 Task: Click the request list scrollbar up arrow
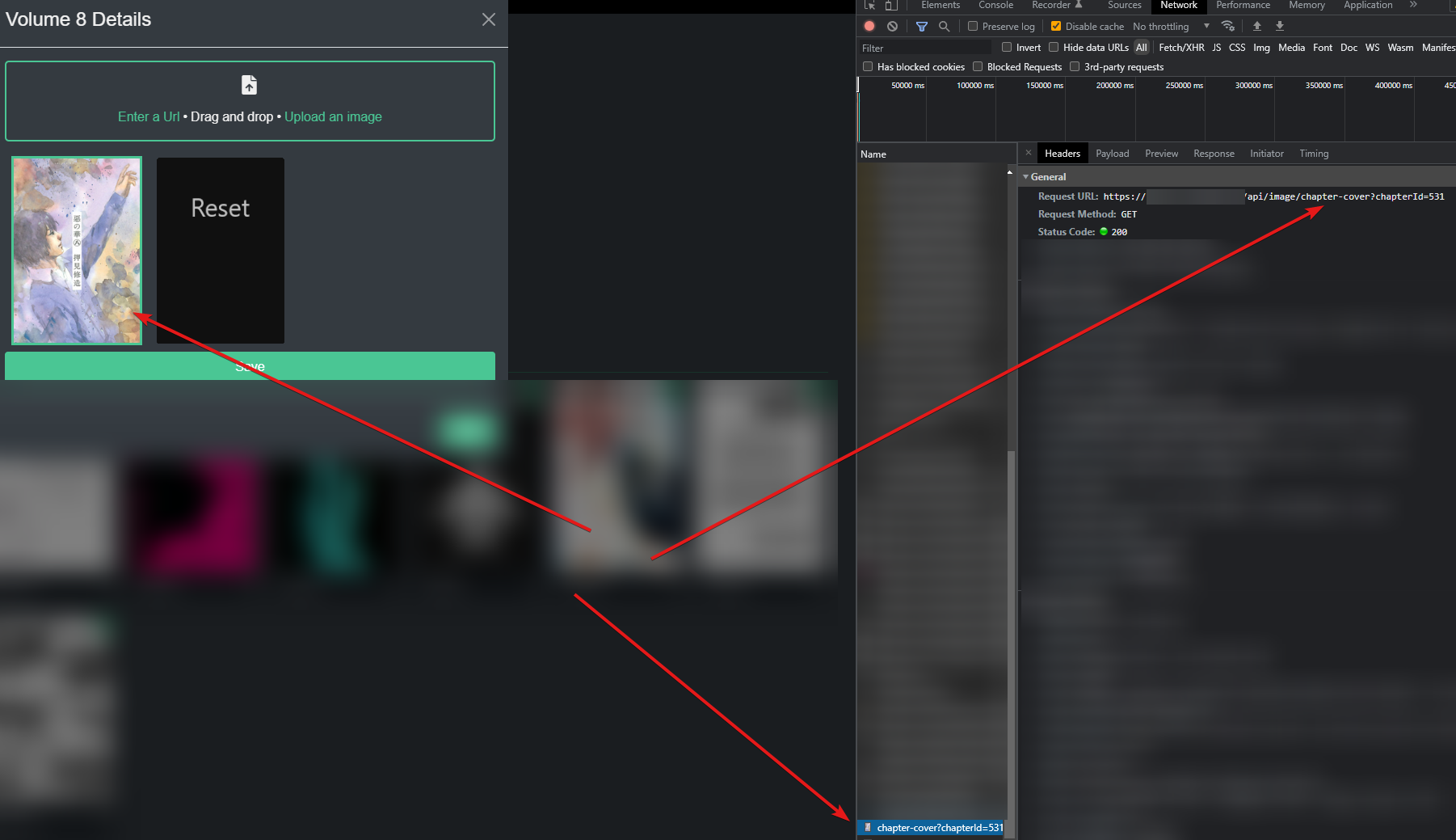pyautogui.click(x=1010, y=171)
